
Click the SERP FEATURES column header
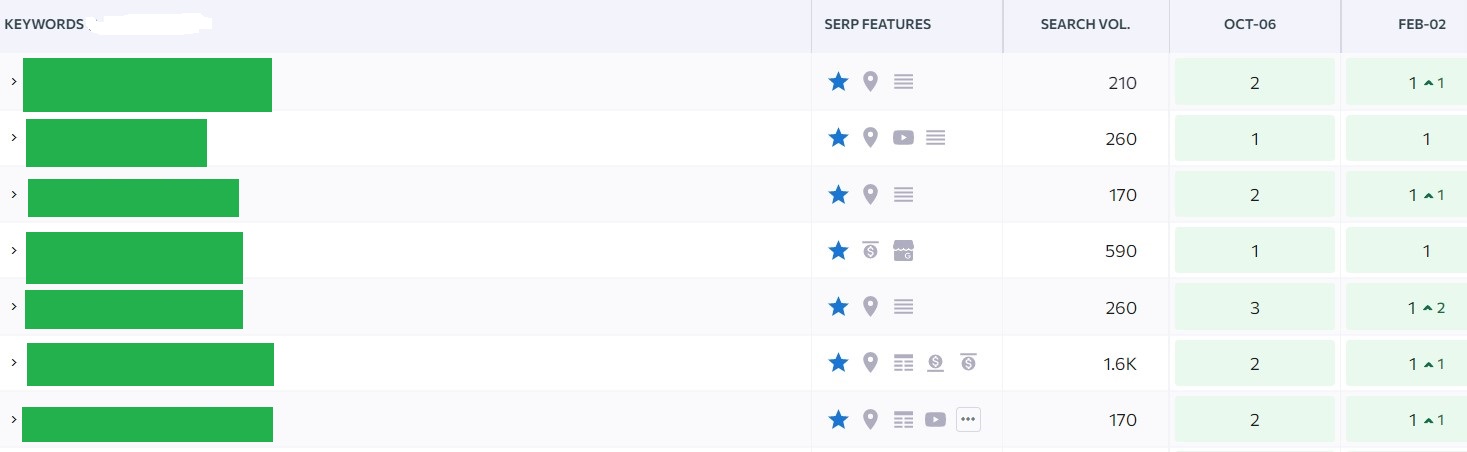pyautogui.click(x=877, y=24)
